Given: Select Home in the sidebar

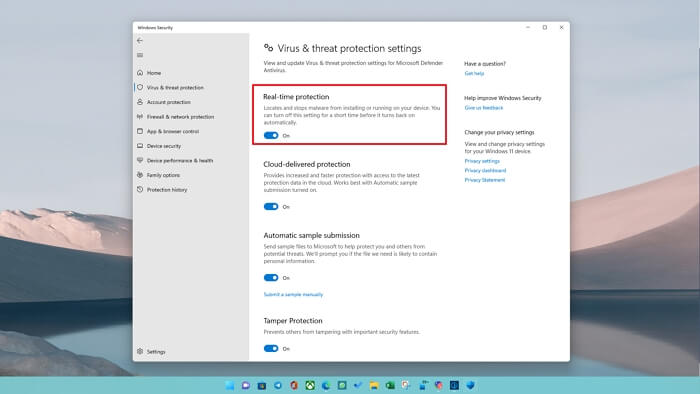Looking at the screenshot, I should coord(154,73).
